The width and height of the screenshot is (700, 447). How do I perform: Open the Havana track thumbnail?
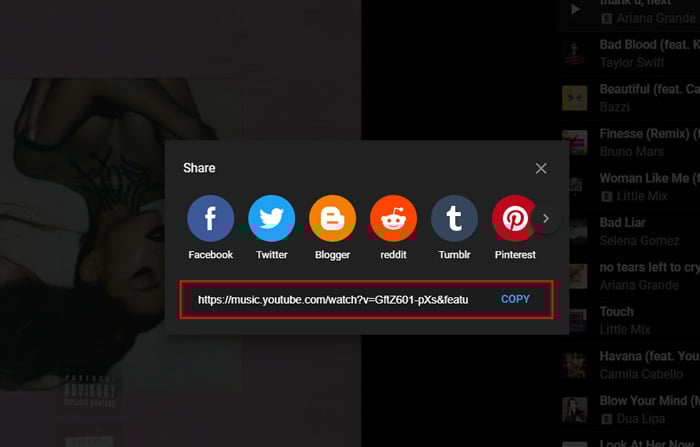[574, 365]
